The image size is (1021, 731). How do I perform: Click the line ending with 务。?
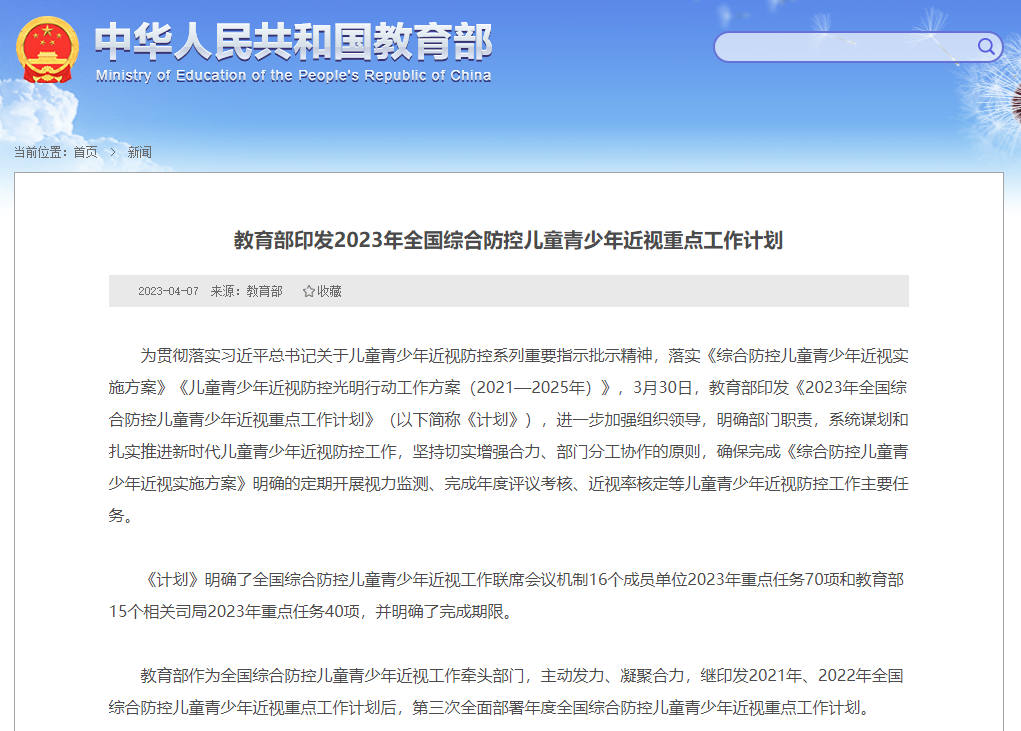[x=121, y=516]
